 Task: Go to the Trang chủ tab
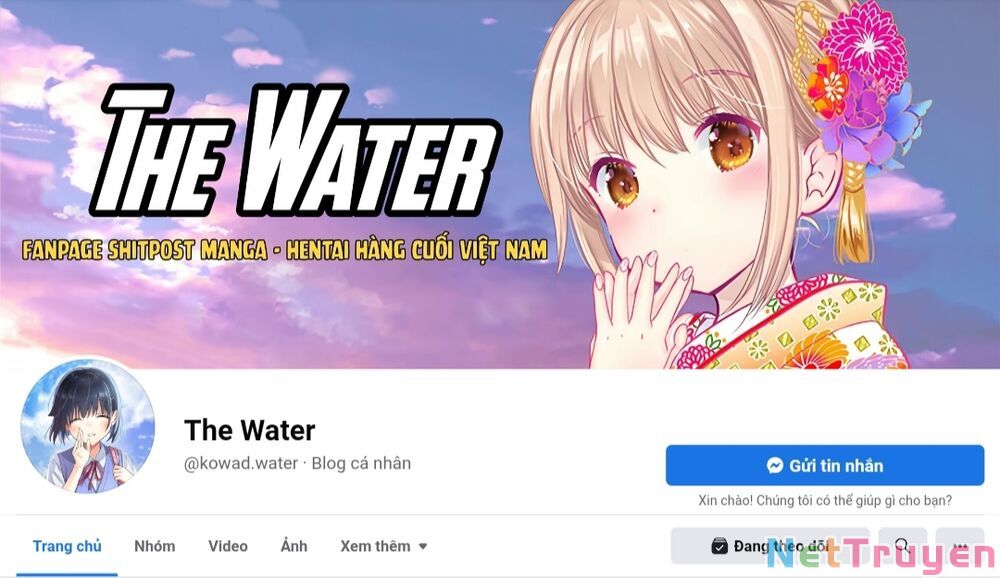pyautogui.click(x=67, y=546)
